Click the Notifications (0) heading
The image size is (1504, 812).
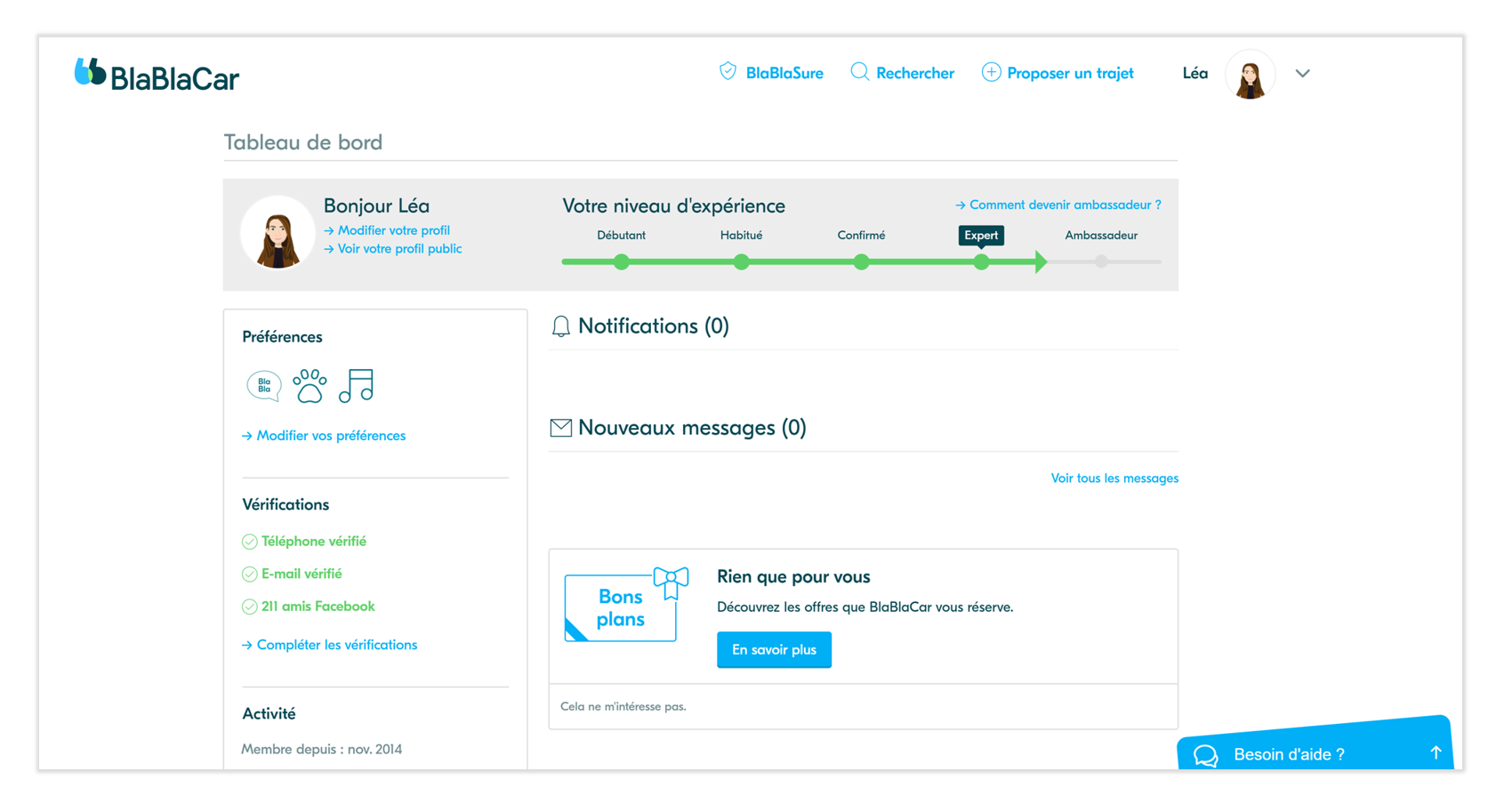(654, 326)
